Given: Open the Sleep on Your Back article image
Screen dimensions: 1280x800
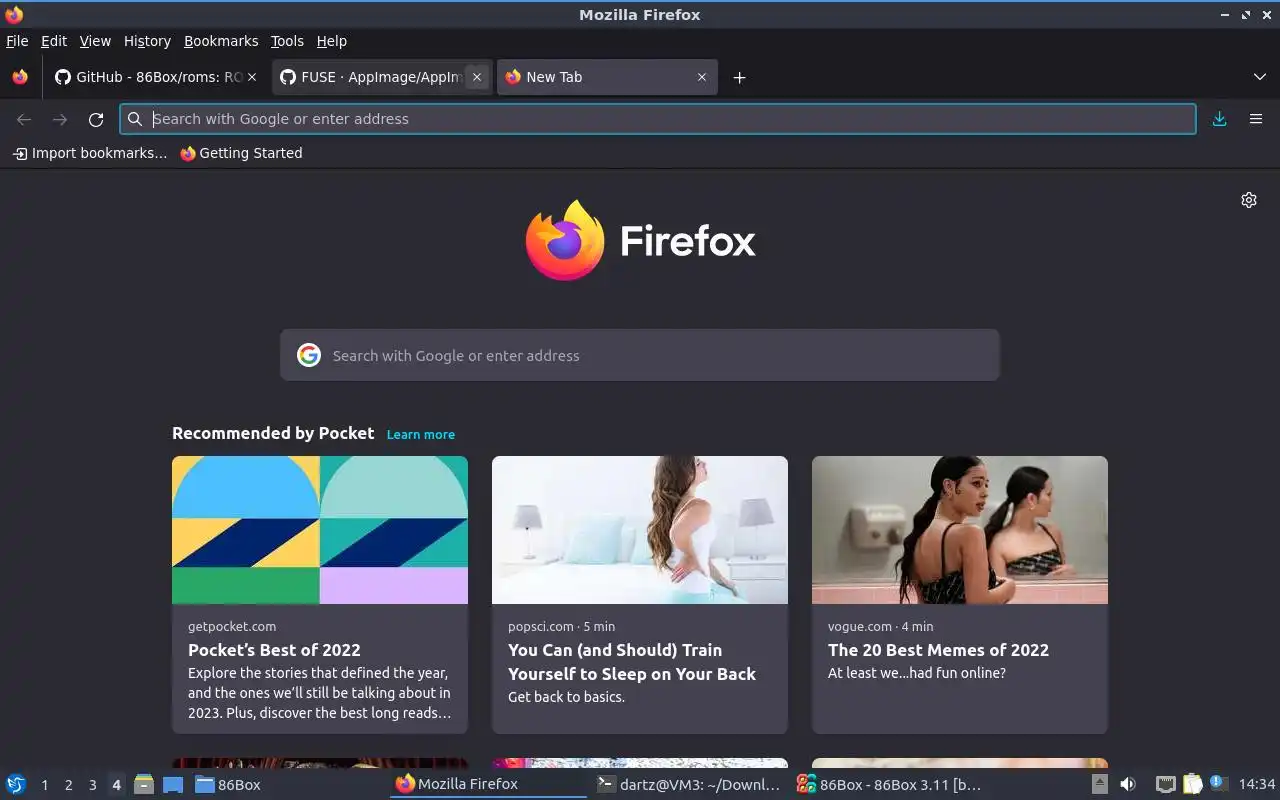Looking at the screenshot, I should pos(640,530).
